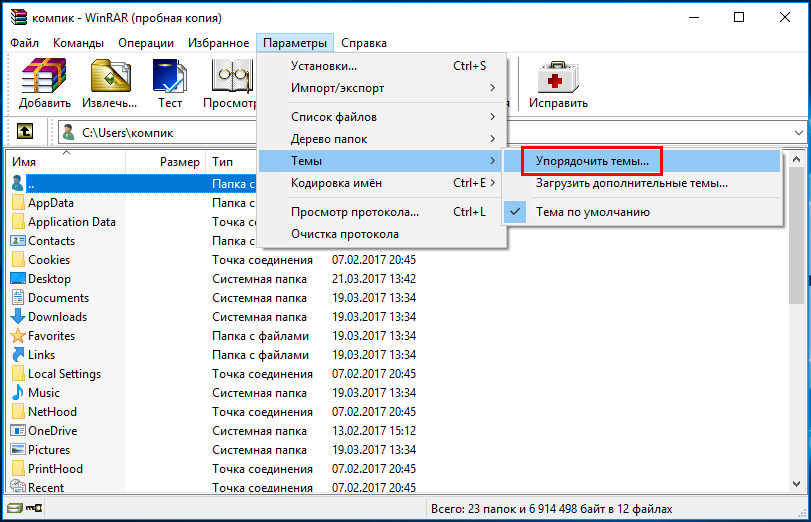Expand the Импорт/экспорт submenu

(x=382, y=88)
